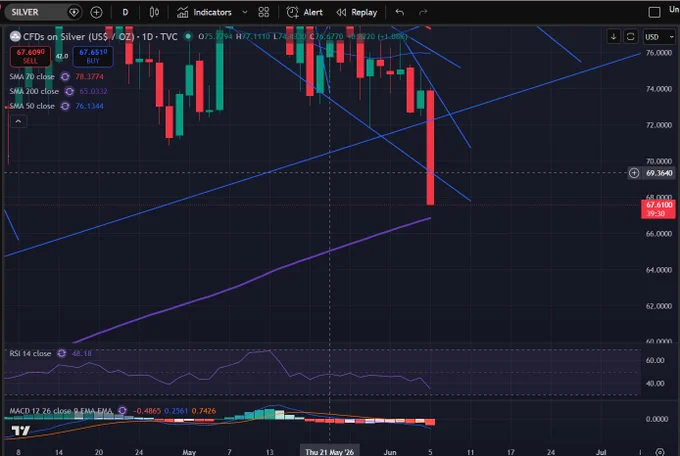Viewport: 680px width, 456px height.
Task: Click the icon beside the MACD legend
Action: 123,411
